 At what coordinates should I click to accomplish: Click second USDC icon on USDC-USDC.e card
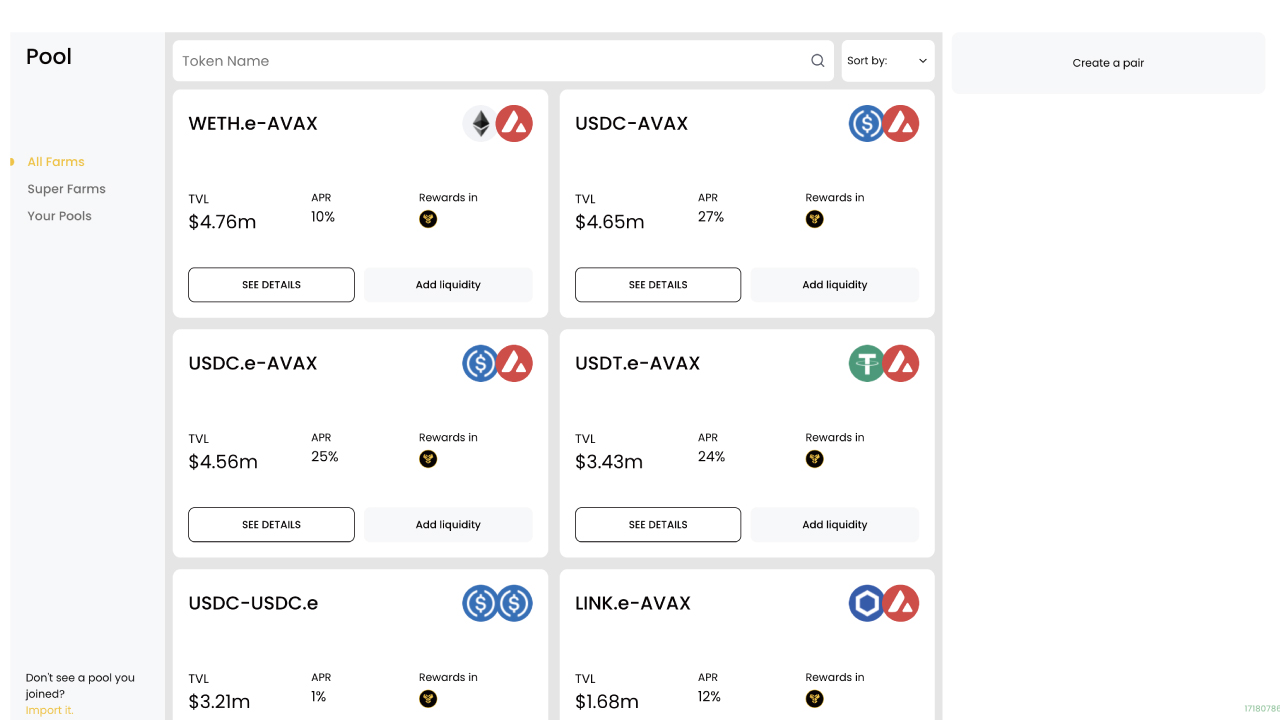(x=514, y=603)
